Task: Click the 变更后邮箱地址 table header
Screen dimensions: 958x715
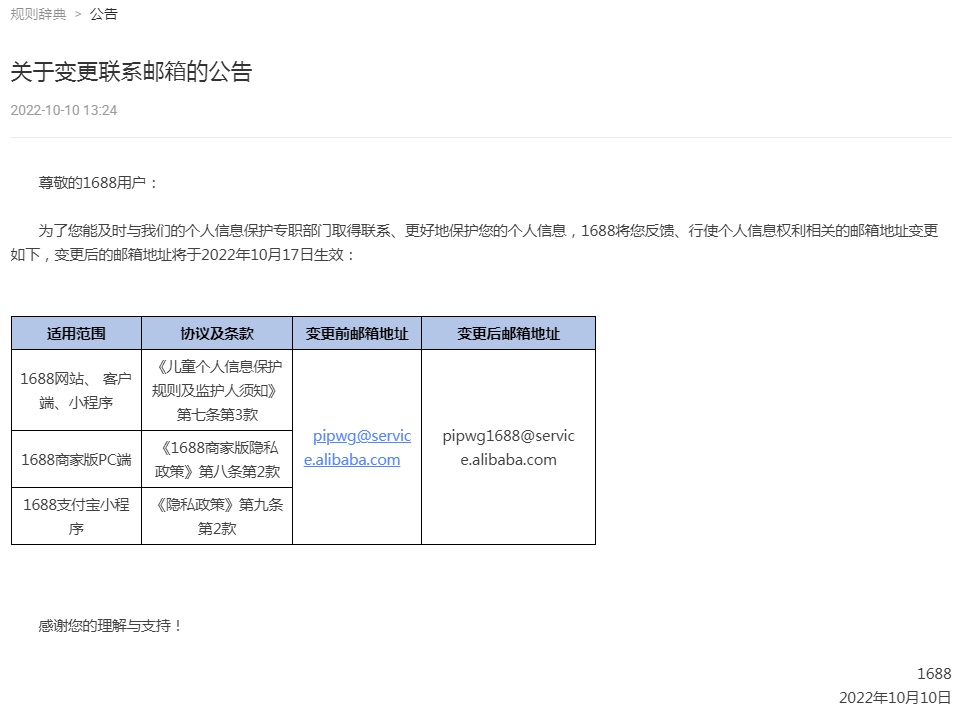Action: point(508,333)
